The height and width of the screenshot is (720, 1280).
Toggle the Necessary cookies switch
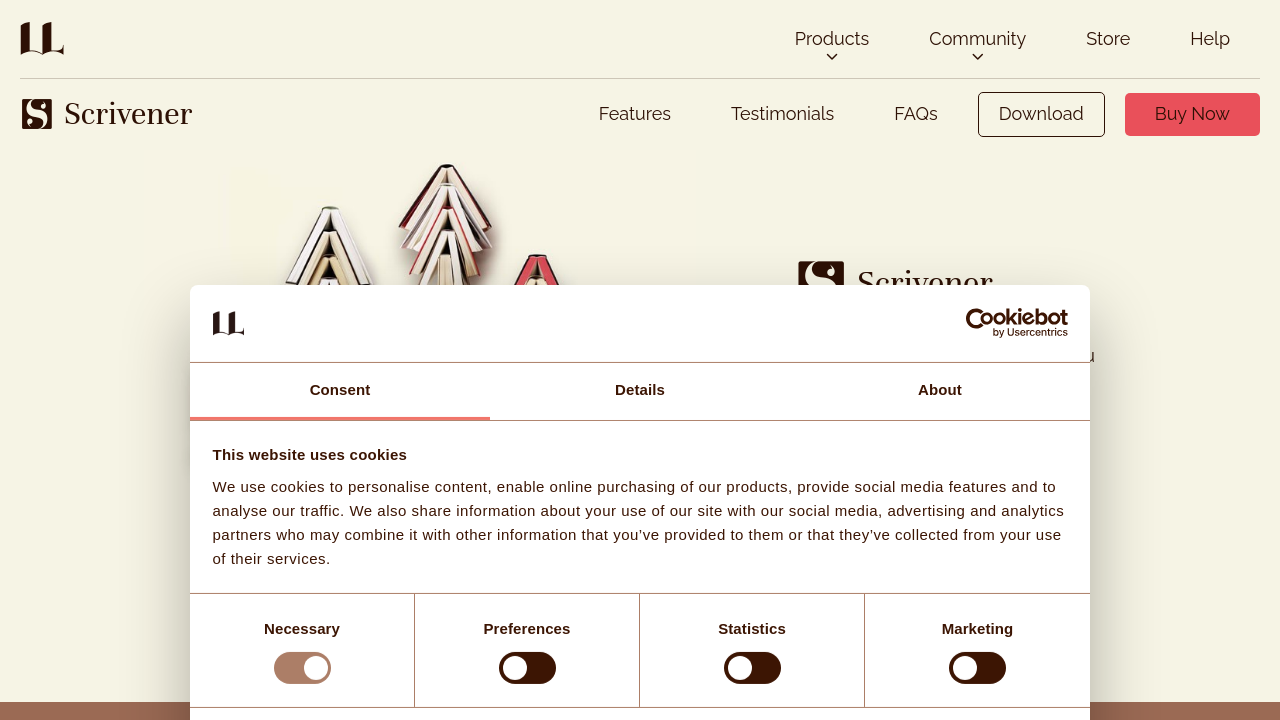302,668
